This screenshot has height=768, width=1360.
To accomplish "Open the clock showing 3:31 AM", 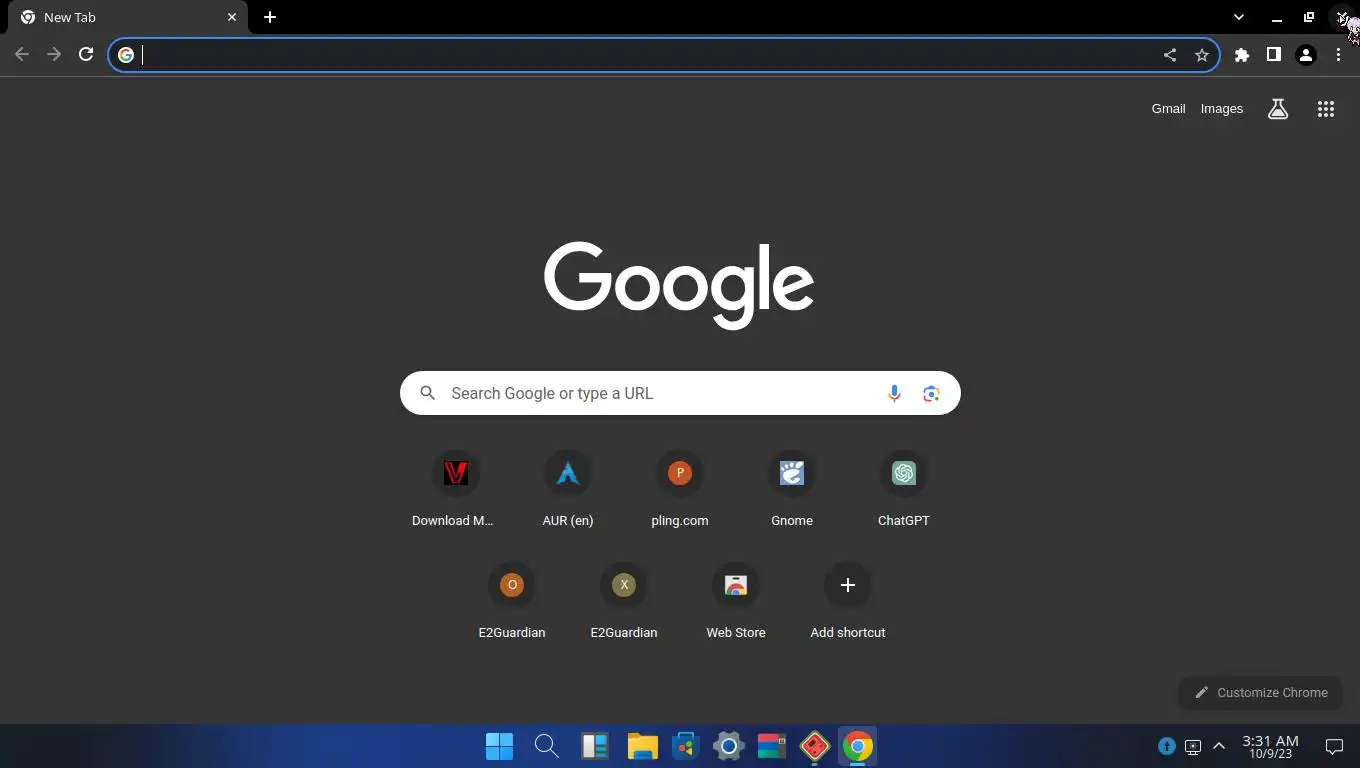I will pos(1270,747).
